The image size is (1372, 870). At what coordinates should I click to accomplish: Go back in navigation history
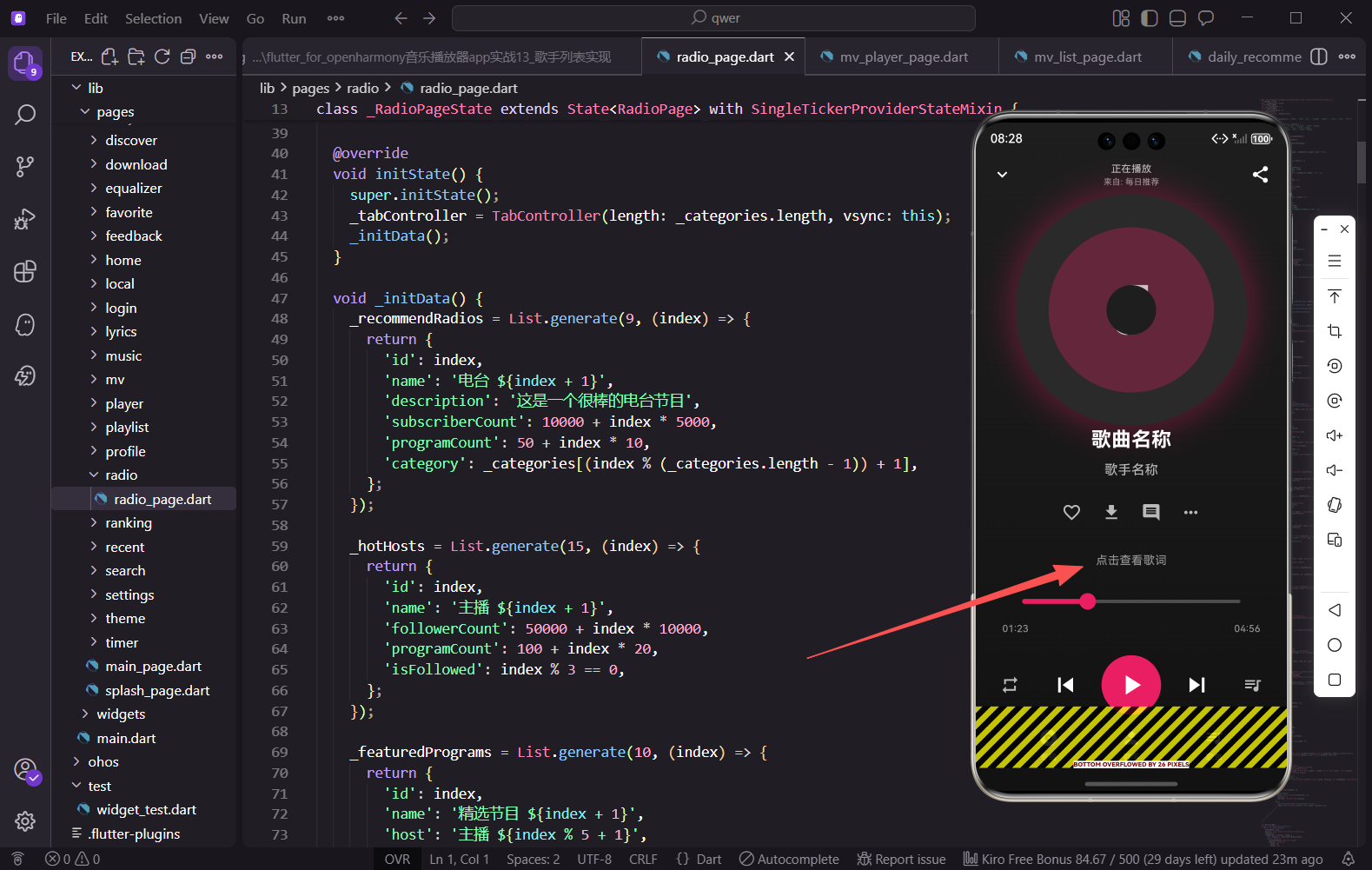pos(401,18)
